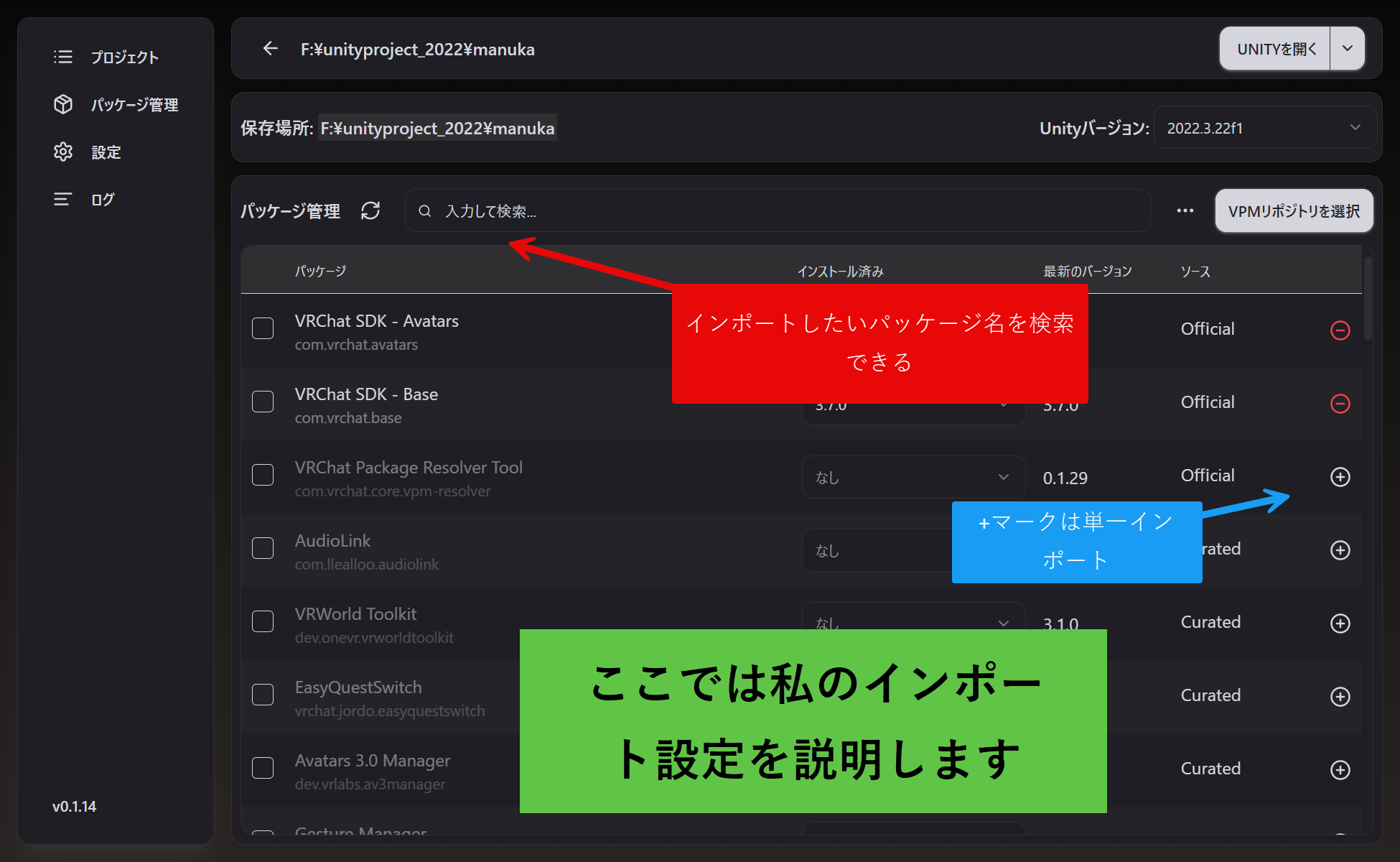Check the EasyQuestSwitch checkbox
Viewport: 1400px width, 862px height.
coord(263,695)
